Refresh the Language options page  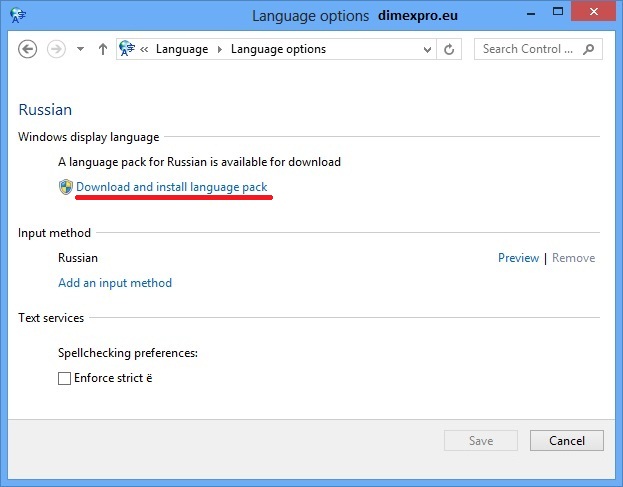point(449,49)
